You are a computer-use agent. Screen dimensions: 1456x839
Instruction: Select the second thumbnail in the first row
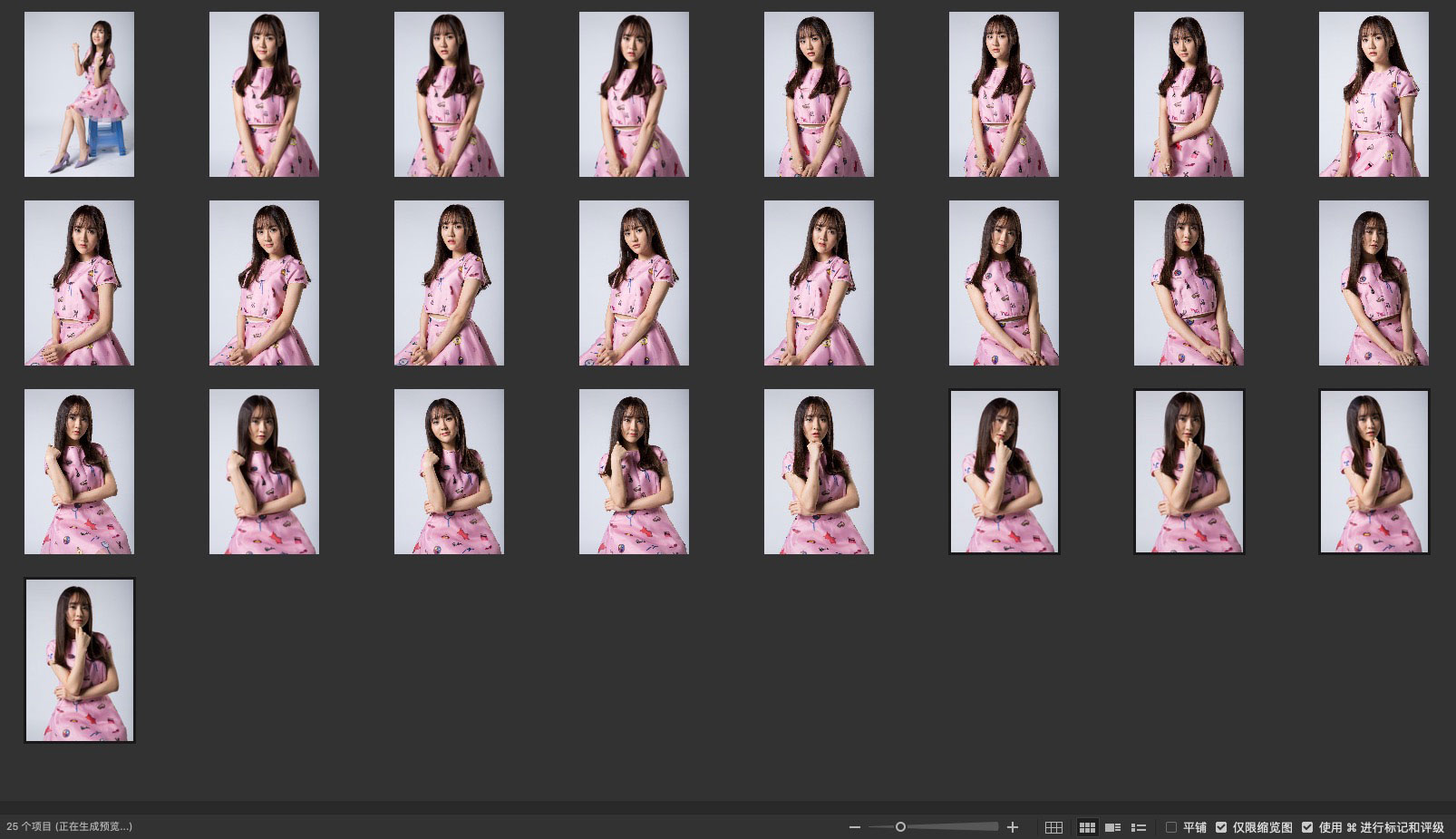point(264,94)
